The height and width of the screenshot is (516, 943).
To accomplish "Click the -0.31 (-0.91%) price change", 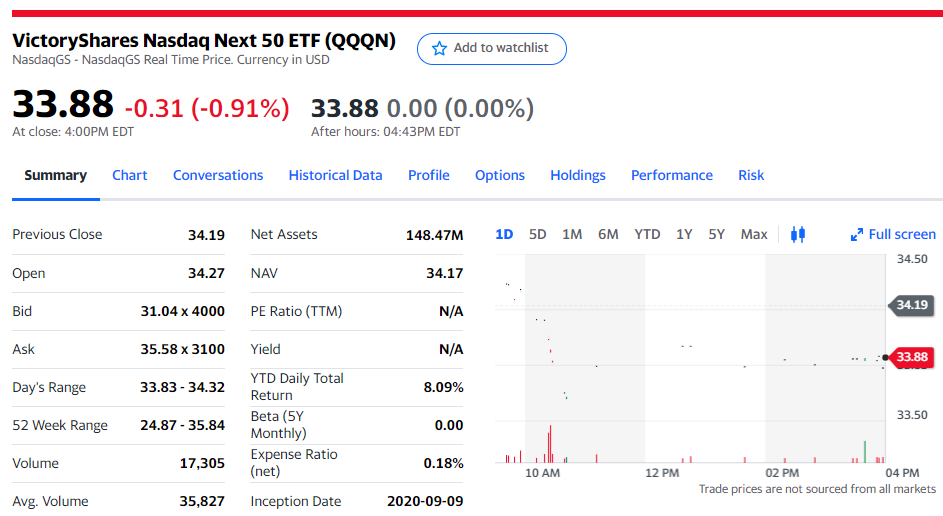I will pyautogui.click(x=207, y=108).
